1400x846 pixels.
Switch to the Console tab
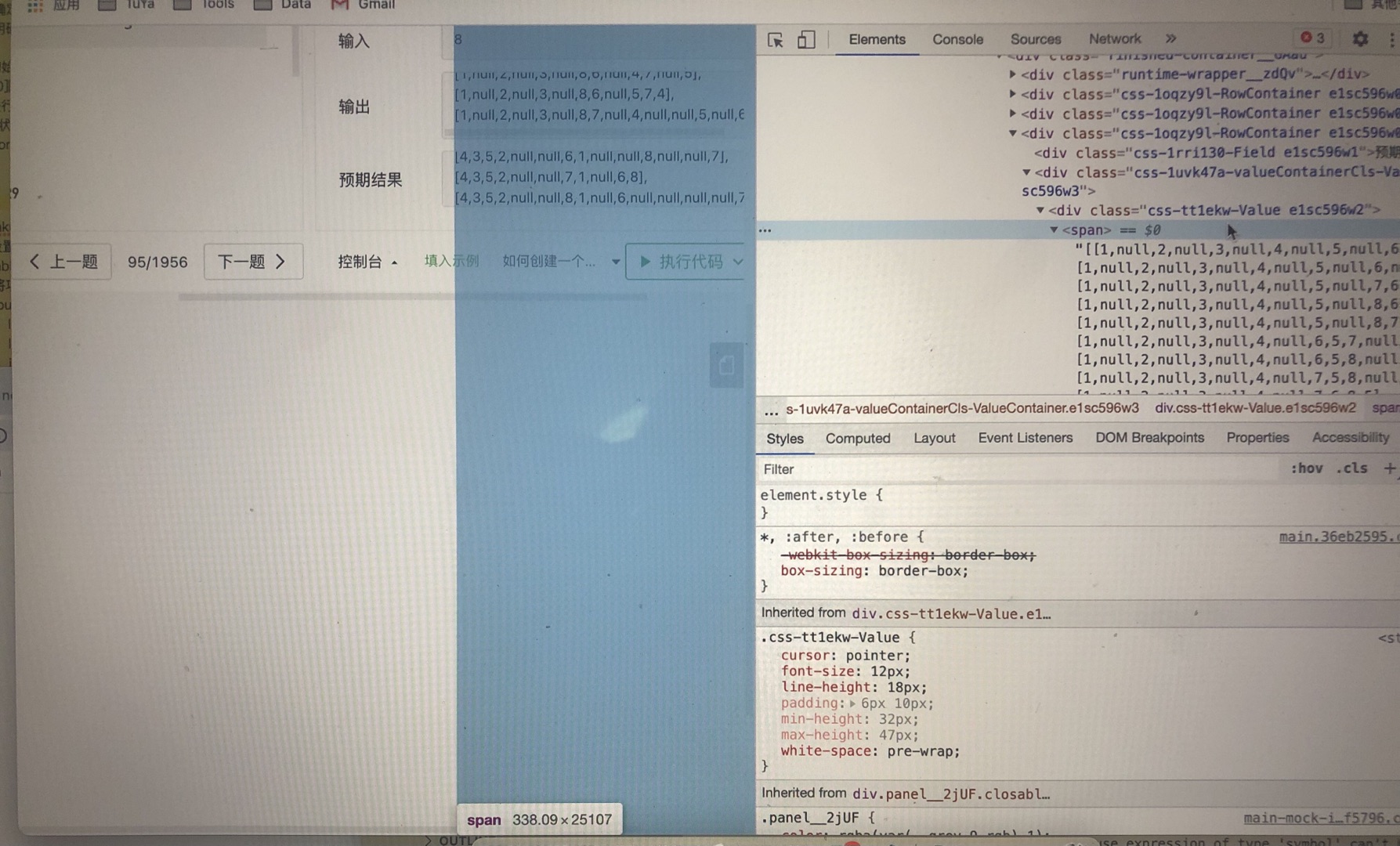coord(957,39)
